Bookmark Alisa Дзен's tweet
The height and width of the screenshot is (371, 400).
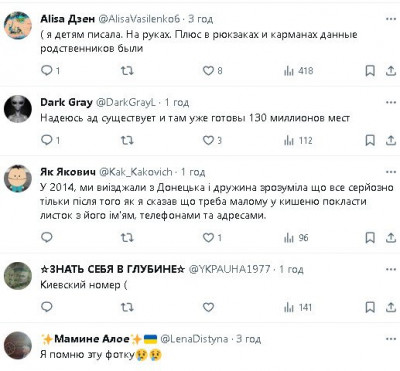(370, 71)
